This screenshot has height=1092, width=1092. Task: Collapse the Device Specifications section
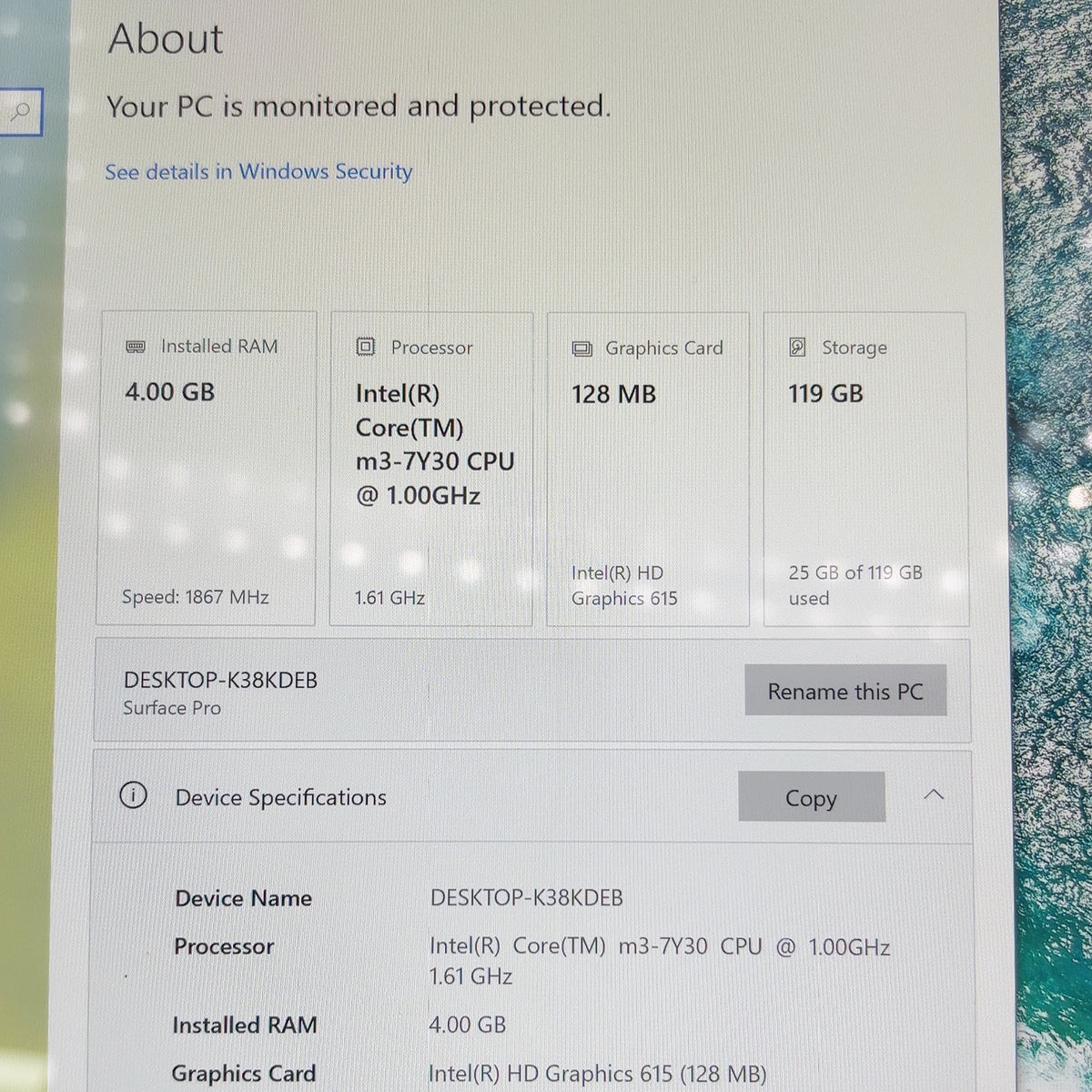tap(934, 795)
